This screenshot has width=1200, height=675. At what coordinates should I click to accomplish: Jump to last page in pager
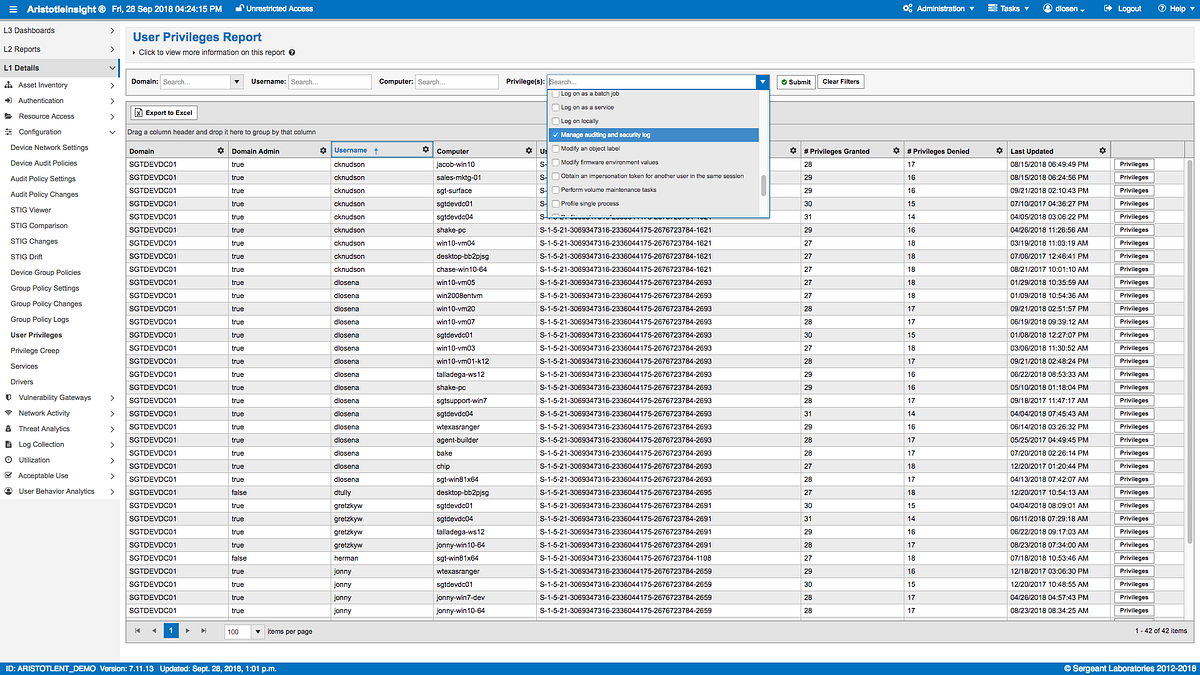(x=204, y=631)
